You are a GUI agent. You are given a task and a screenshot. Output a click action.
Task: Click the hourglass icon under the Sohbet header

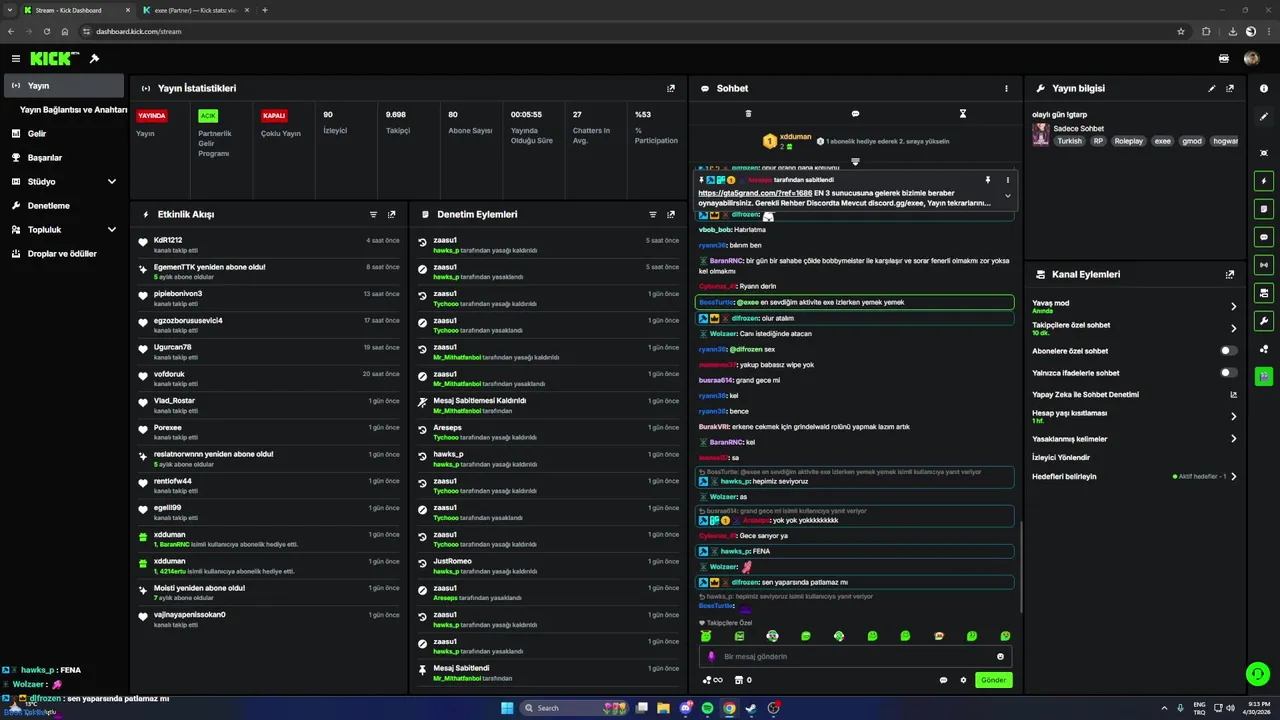click(x=963, y=114)
